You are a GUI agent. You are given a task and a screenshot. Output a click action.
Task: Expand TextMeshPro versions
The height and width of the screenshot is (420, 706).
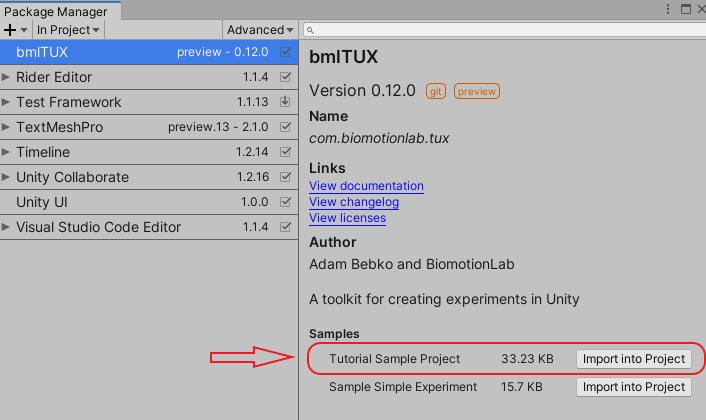[5, 127]
